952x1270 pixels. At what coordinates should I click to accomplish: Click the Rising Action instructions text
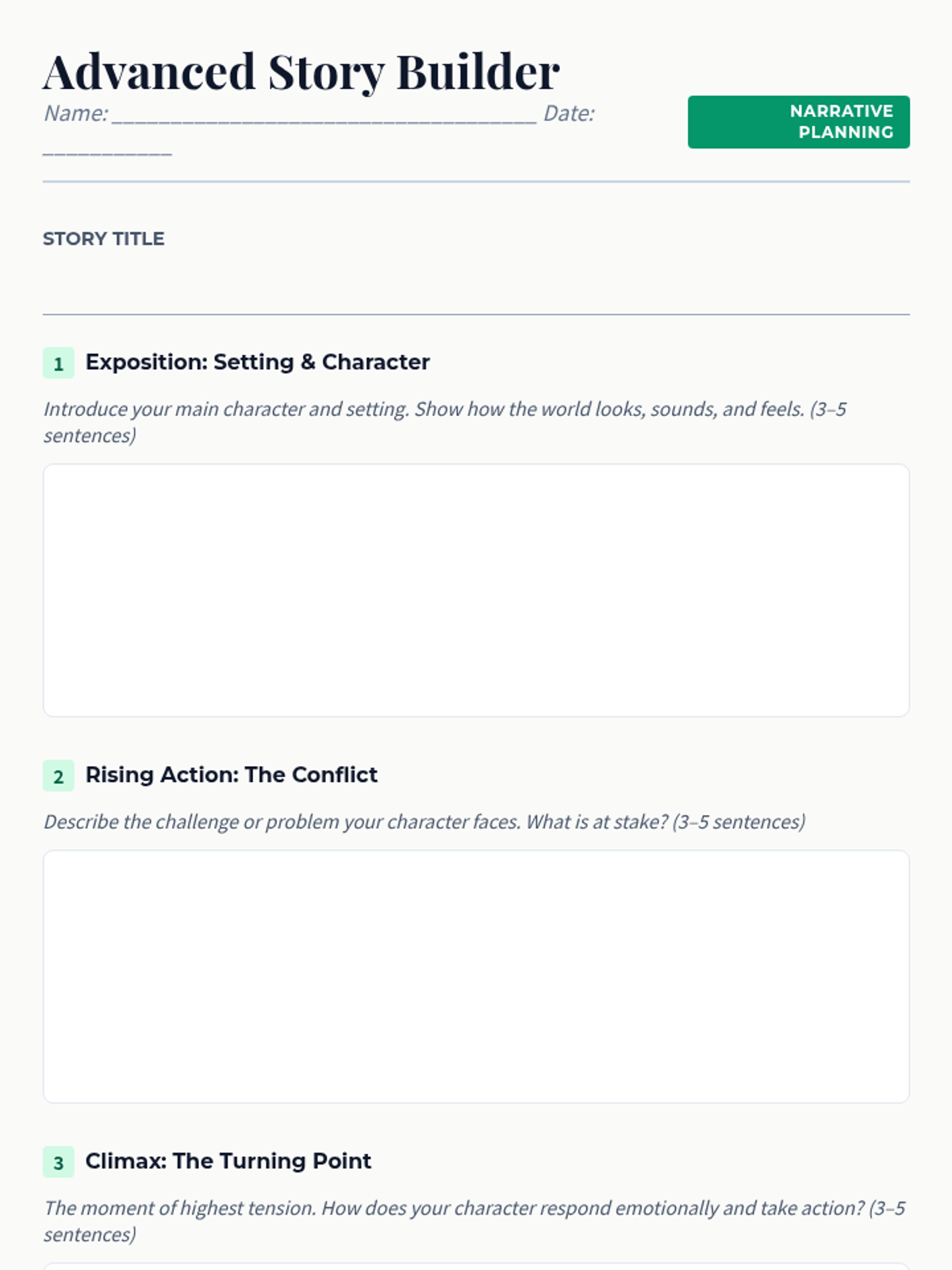click(x=424, y=822)
